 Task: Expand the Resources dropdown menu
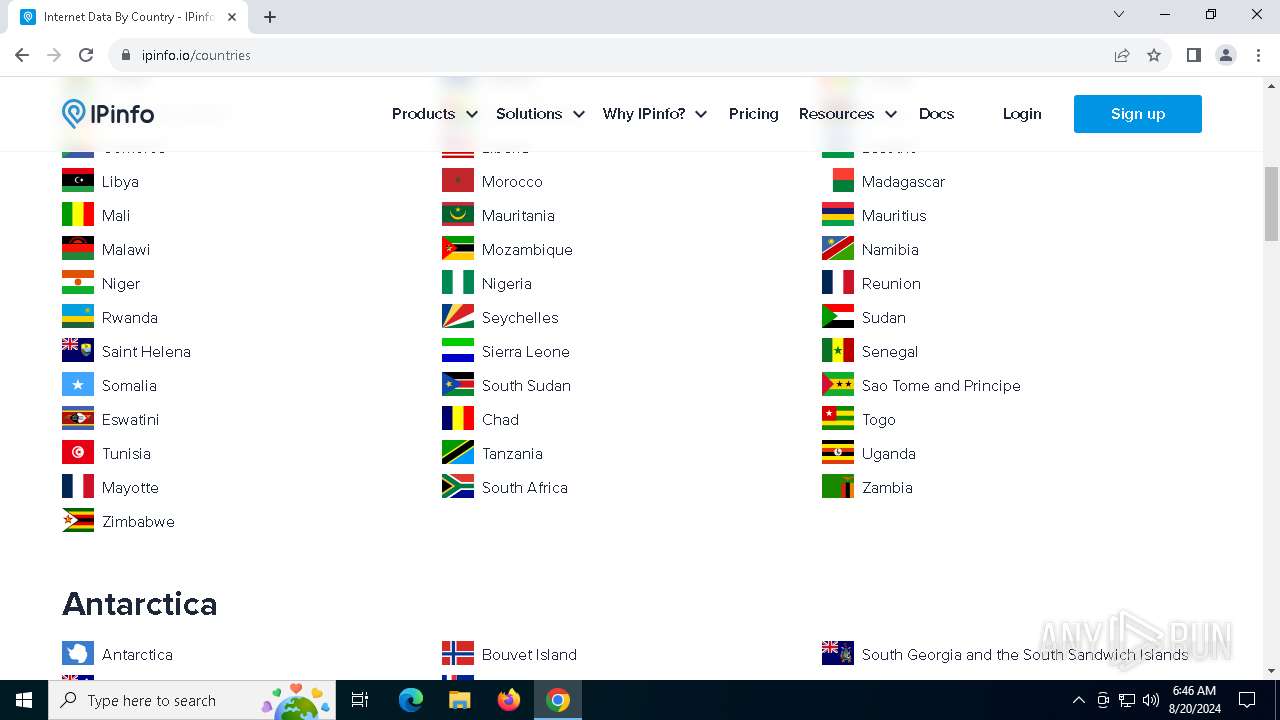(848, 114)
